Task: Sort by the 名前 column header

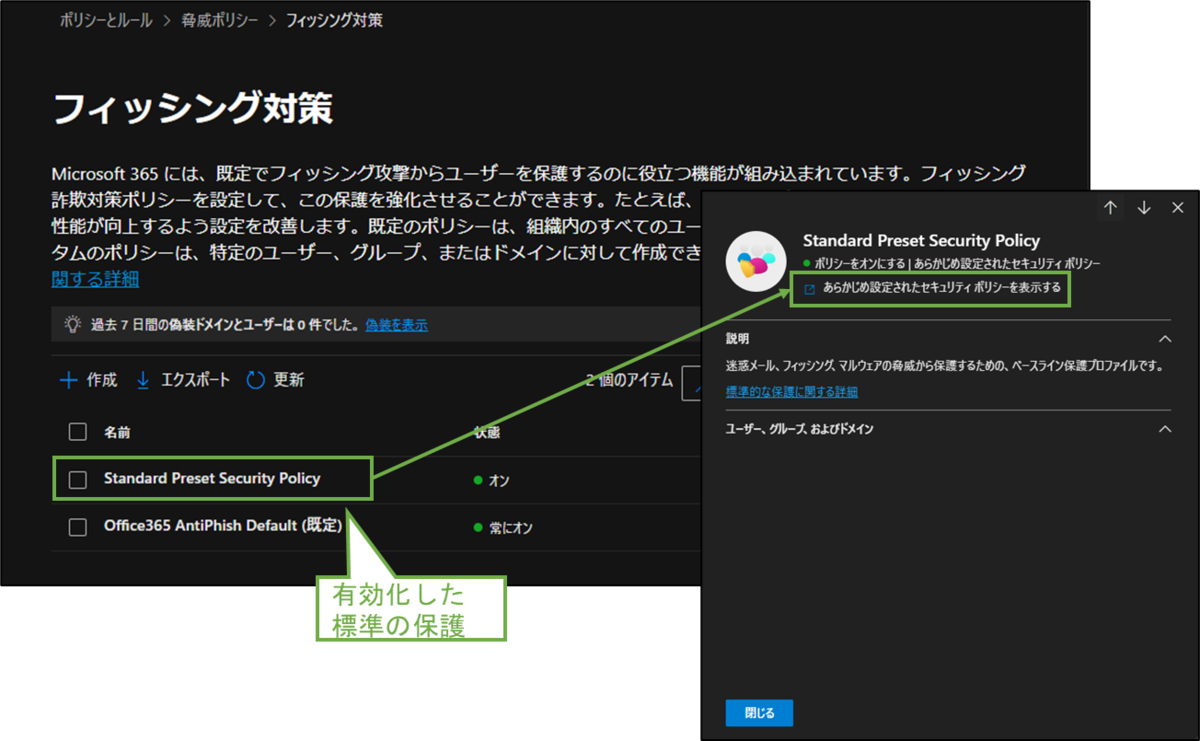Action: click(117, 433)
